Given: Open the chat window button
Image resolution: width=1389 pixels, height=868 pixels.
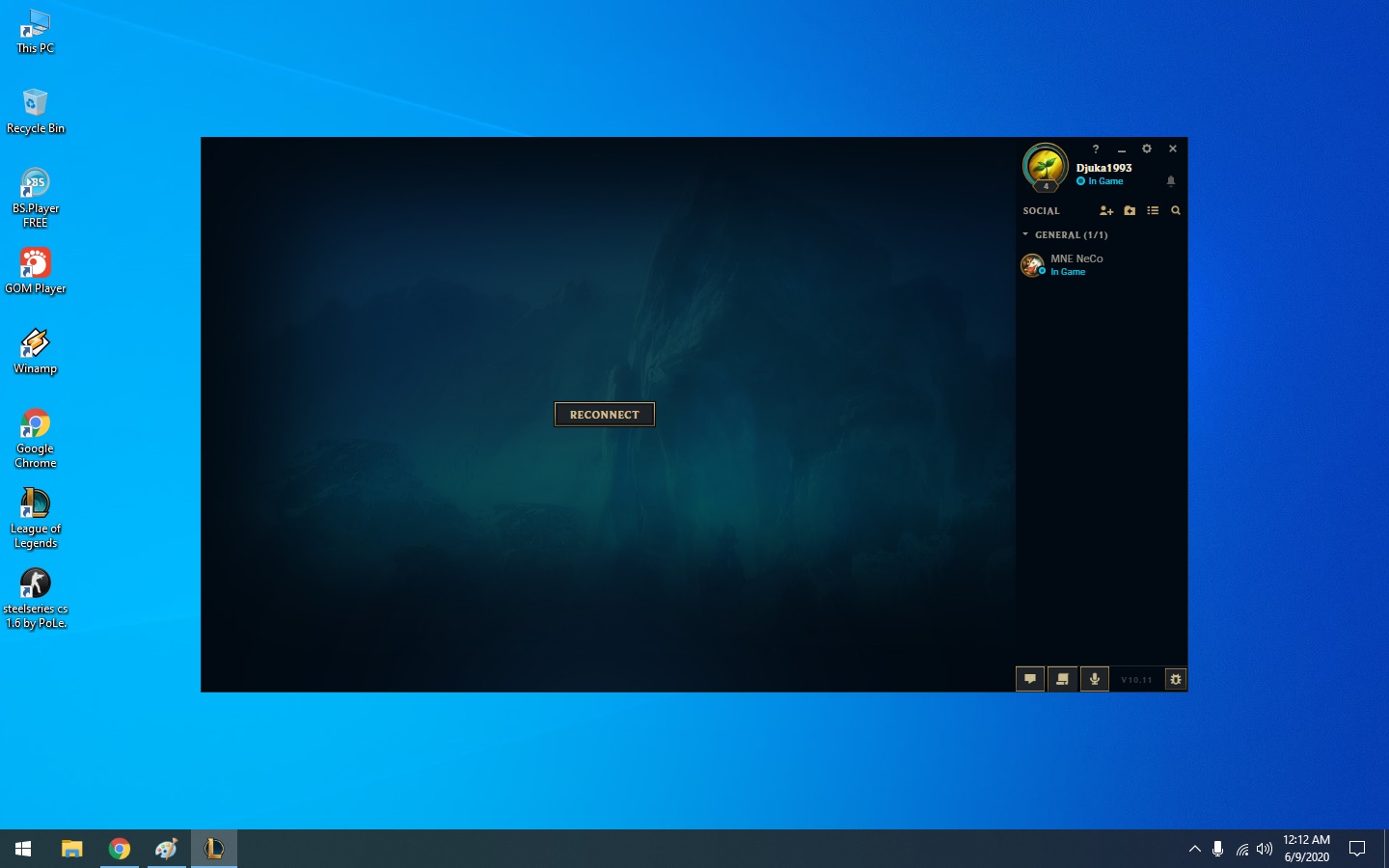Looking at the screenshot, I should [1030, 679].
